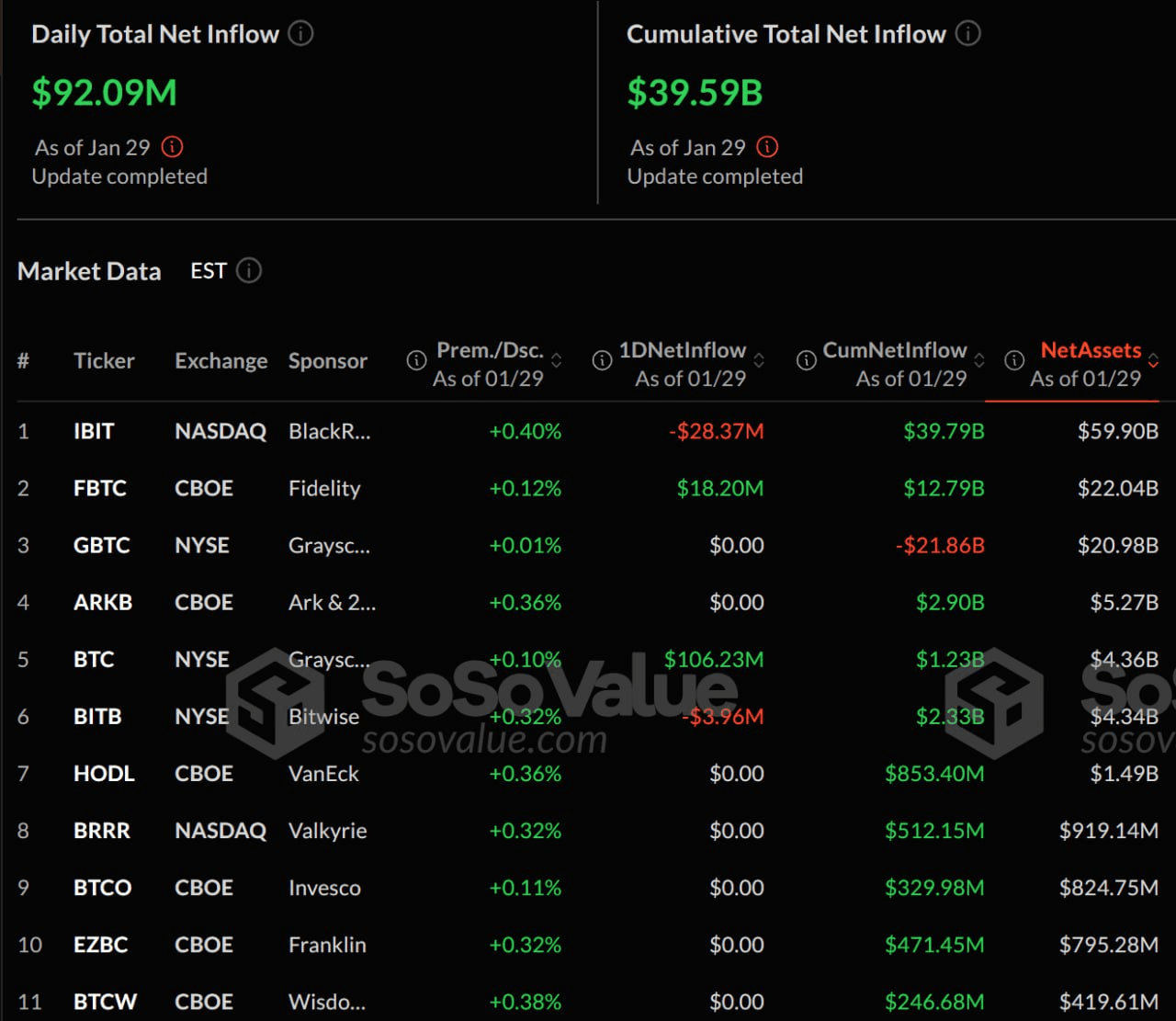Click IBIT's -$28.37M daily inflow cell
This screenshot has width=1176, height=1021.
coord(717,431)
